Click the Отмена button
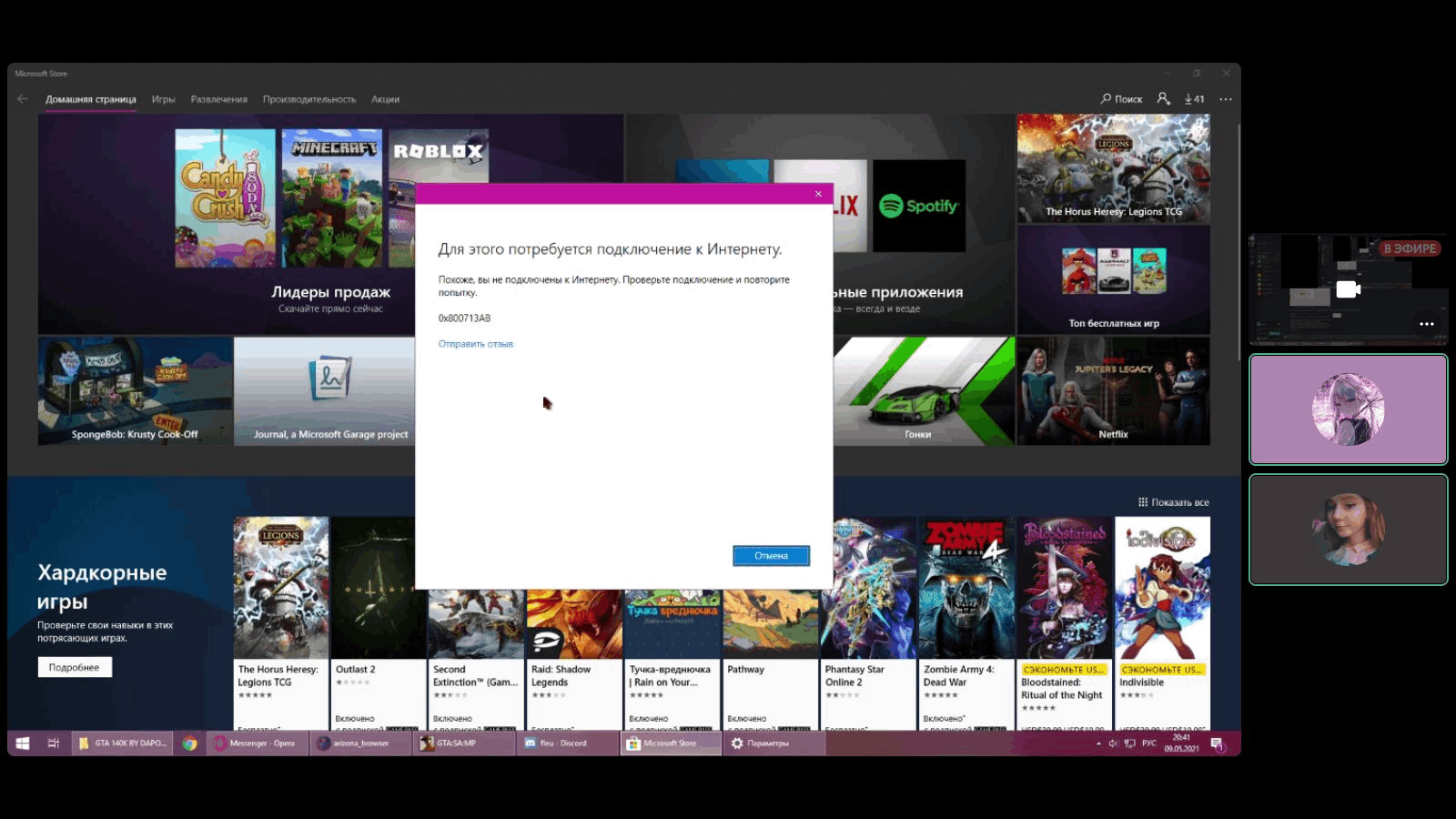This screenshot has height=819, width=1456. [771, 556]
